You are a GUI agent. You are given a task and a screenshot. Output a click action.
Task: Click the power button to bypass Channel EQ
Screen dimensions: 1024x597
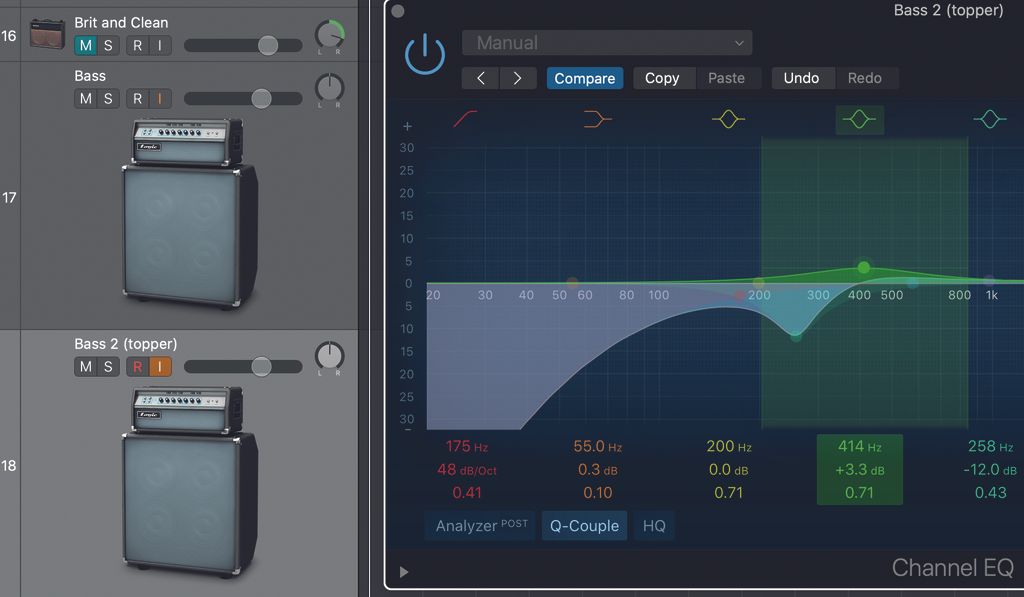[x=425, y=53]
